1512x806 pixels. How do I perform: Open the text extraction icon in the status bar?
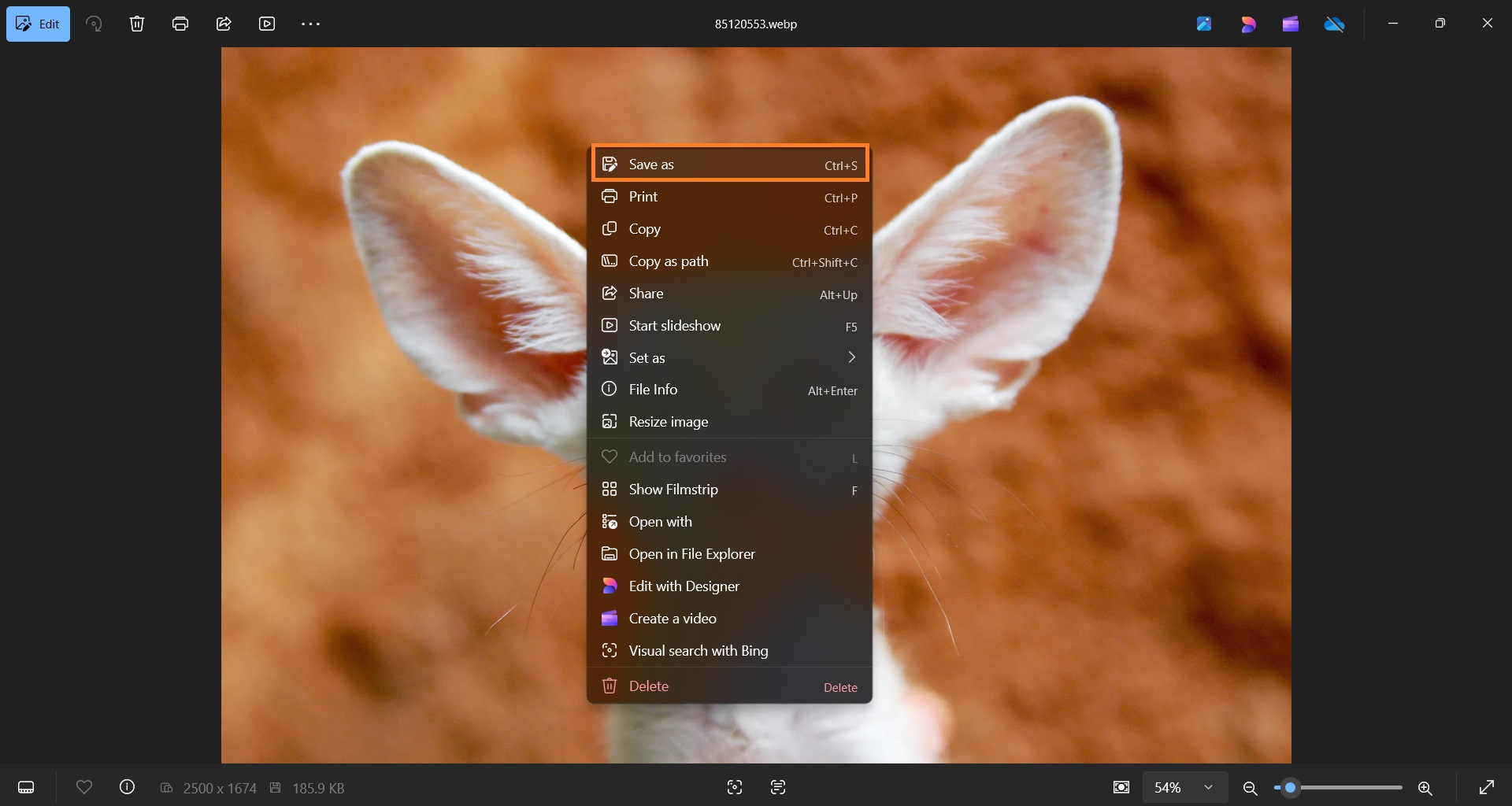[777, 787]
